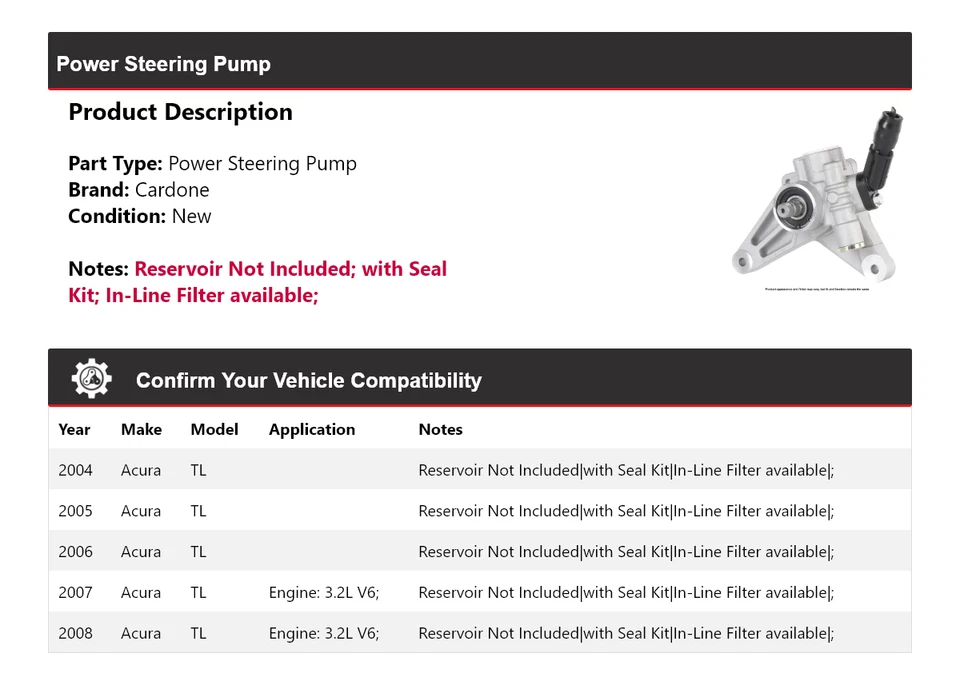Click the Model column header
The width and height of the screenshot is (960, 685).
tap(214, 429)
